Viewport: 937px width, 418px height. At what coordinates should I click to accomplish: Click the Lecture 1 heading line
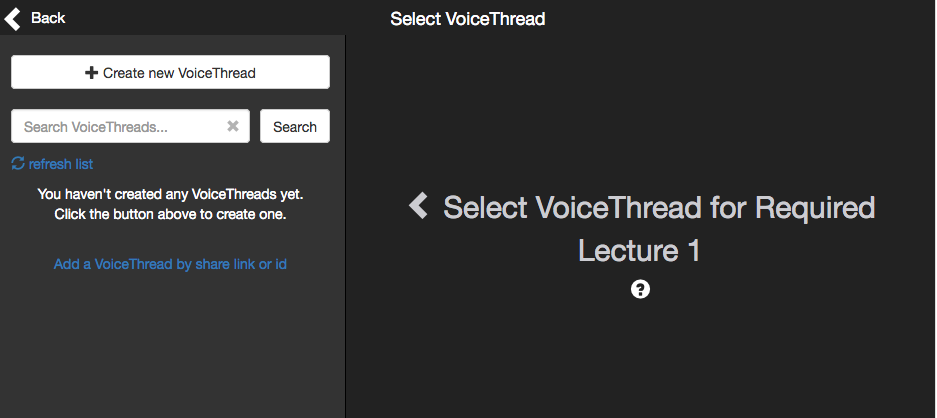coord(639,251)
